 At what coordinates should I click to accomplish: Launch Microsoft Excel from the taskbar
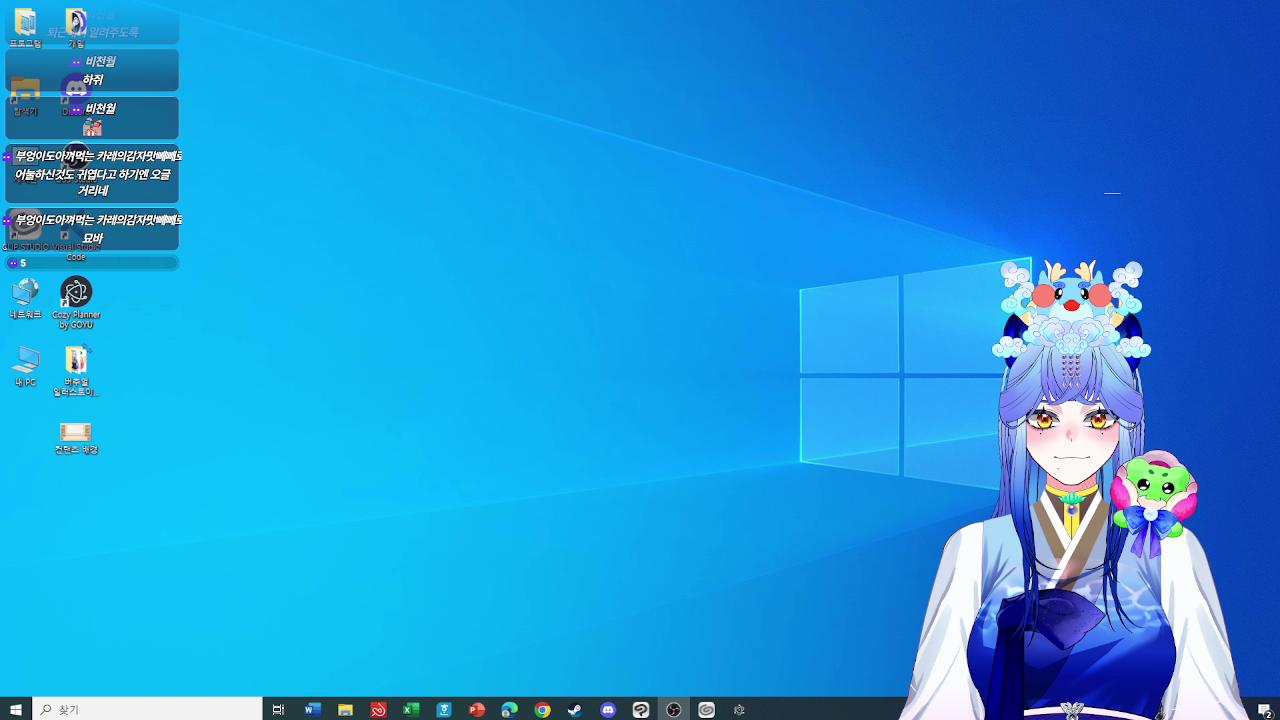pyautogui.click(x=411, y=709)
